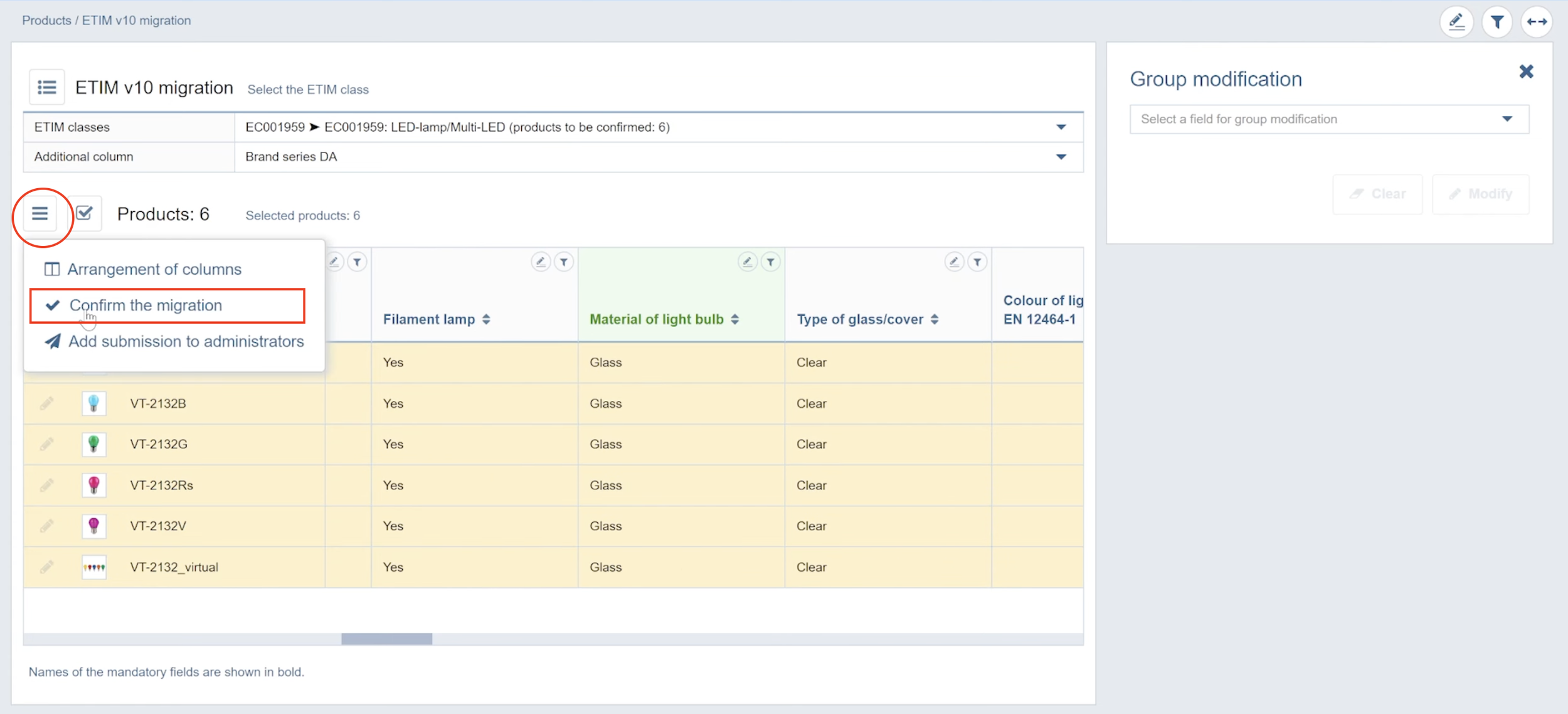
Task: Close the Group modification panel
Action: (x=1526, y=72)
